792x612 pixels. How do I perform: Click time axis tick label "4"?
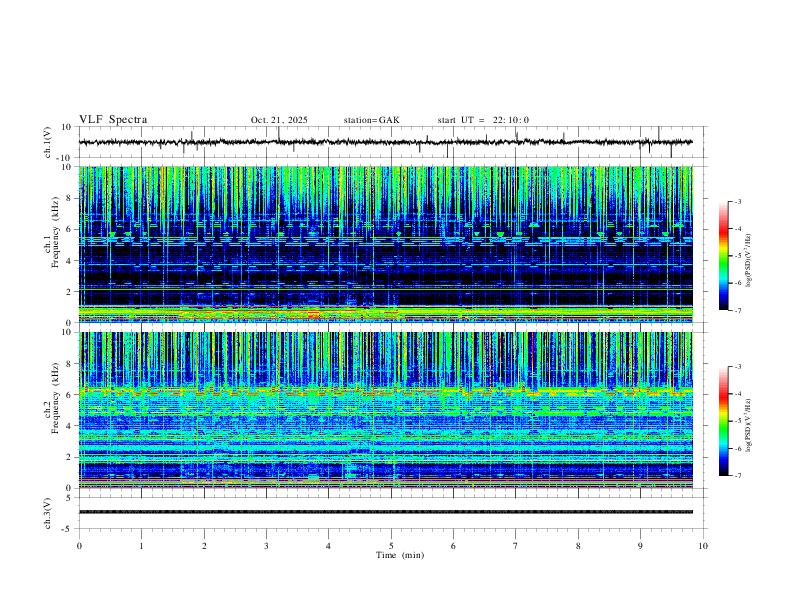(328, 546)
